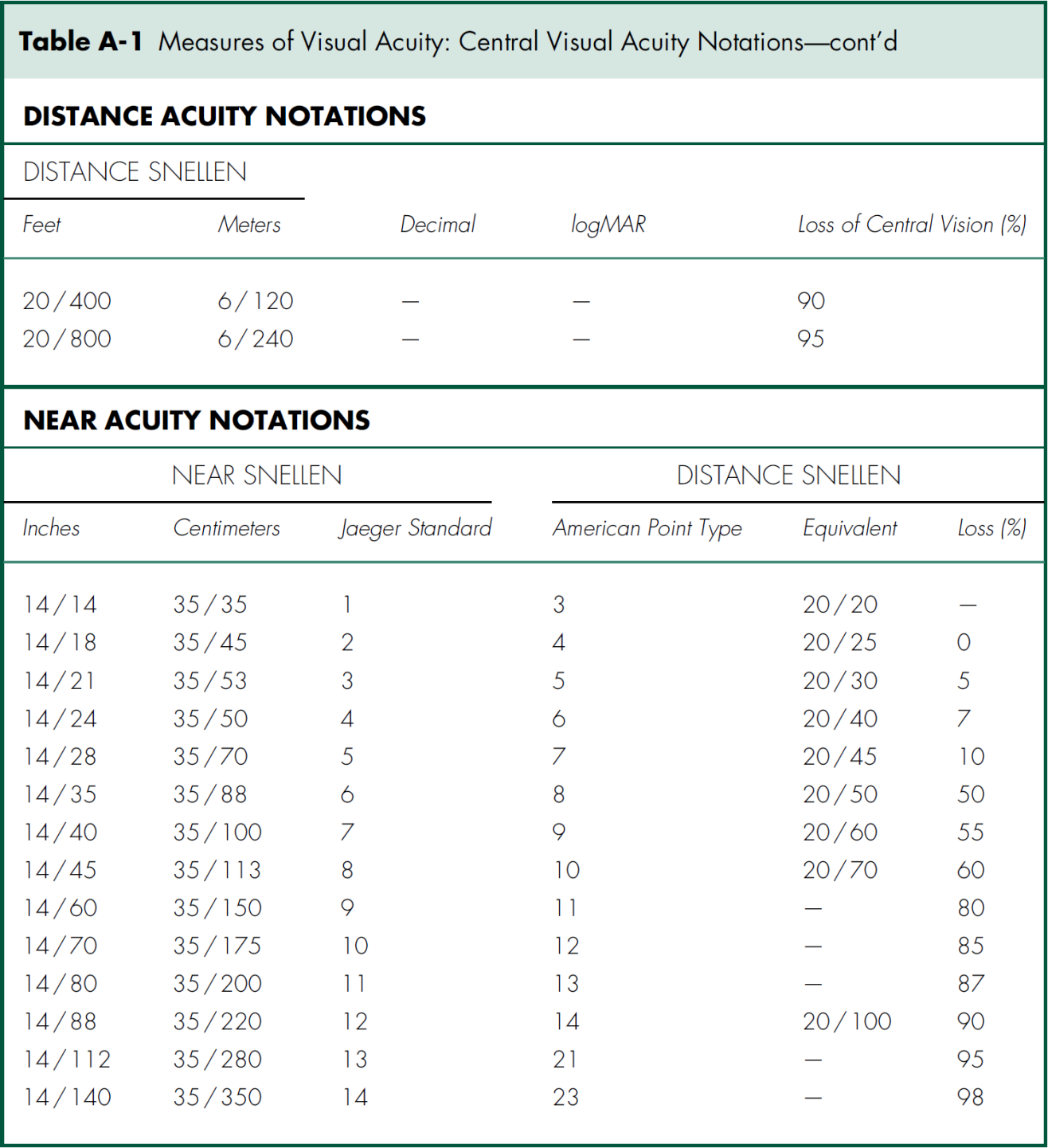1048x1148 pixels.
Task: Select the Meters column header
Action: point(249,225)
